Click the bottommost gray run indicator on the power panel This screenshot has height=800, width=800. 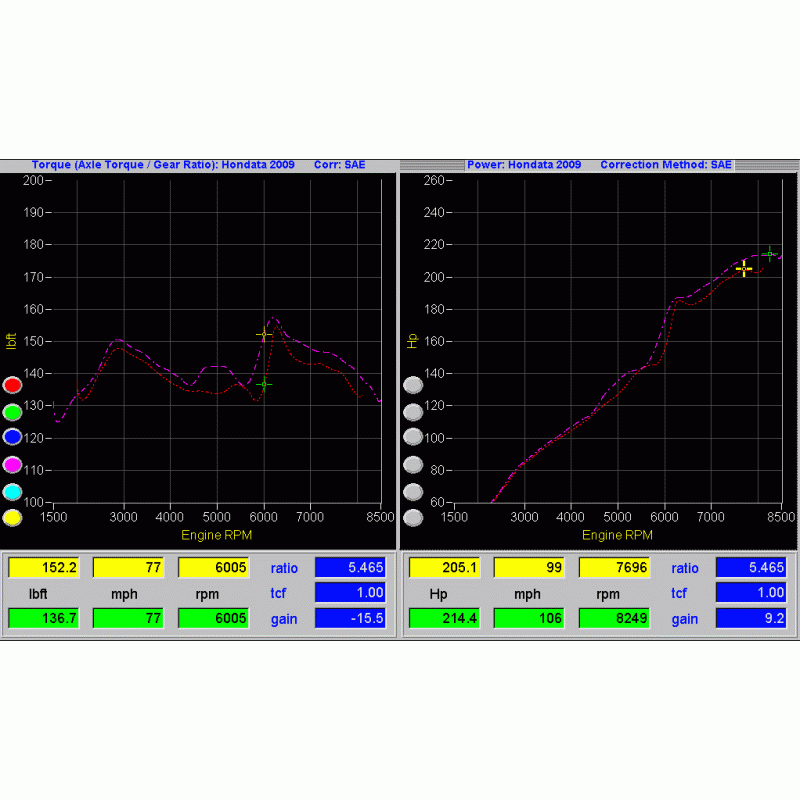pyautogui.click(x=413, y=517)
